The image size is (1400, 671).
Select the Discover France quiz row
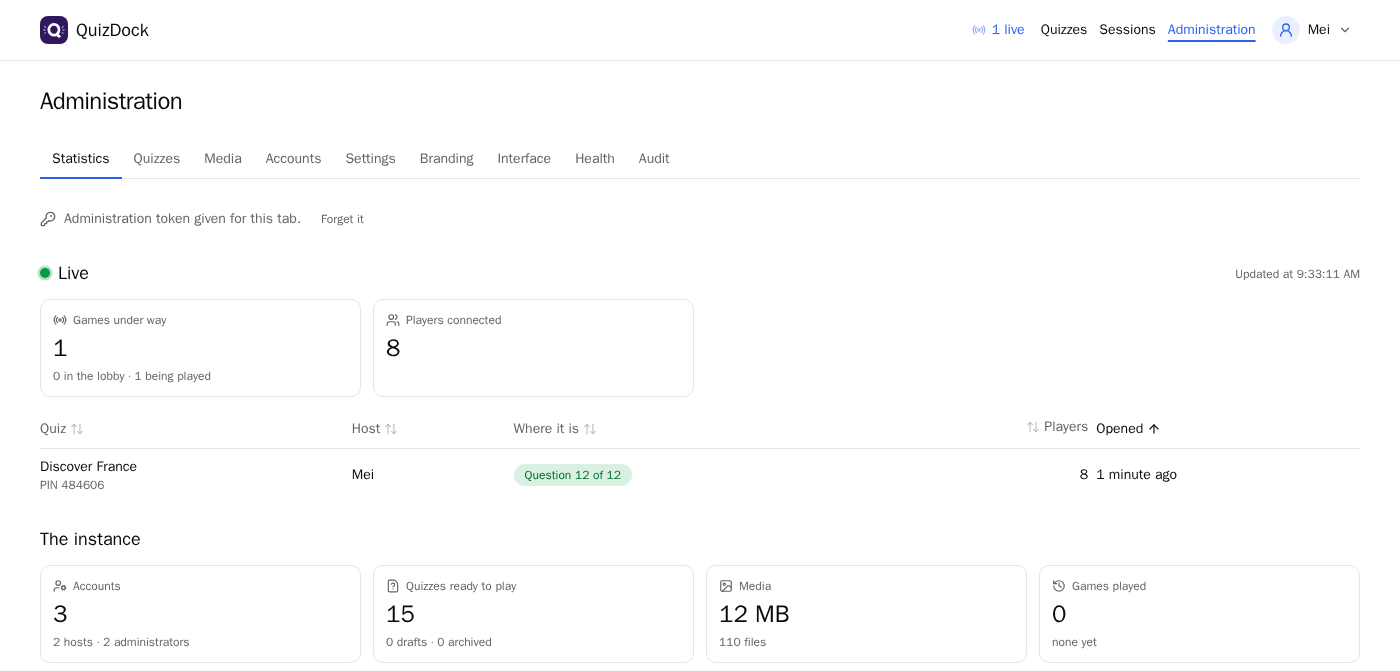[x=700, y=475]
